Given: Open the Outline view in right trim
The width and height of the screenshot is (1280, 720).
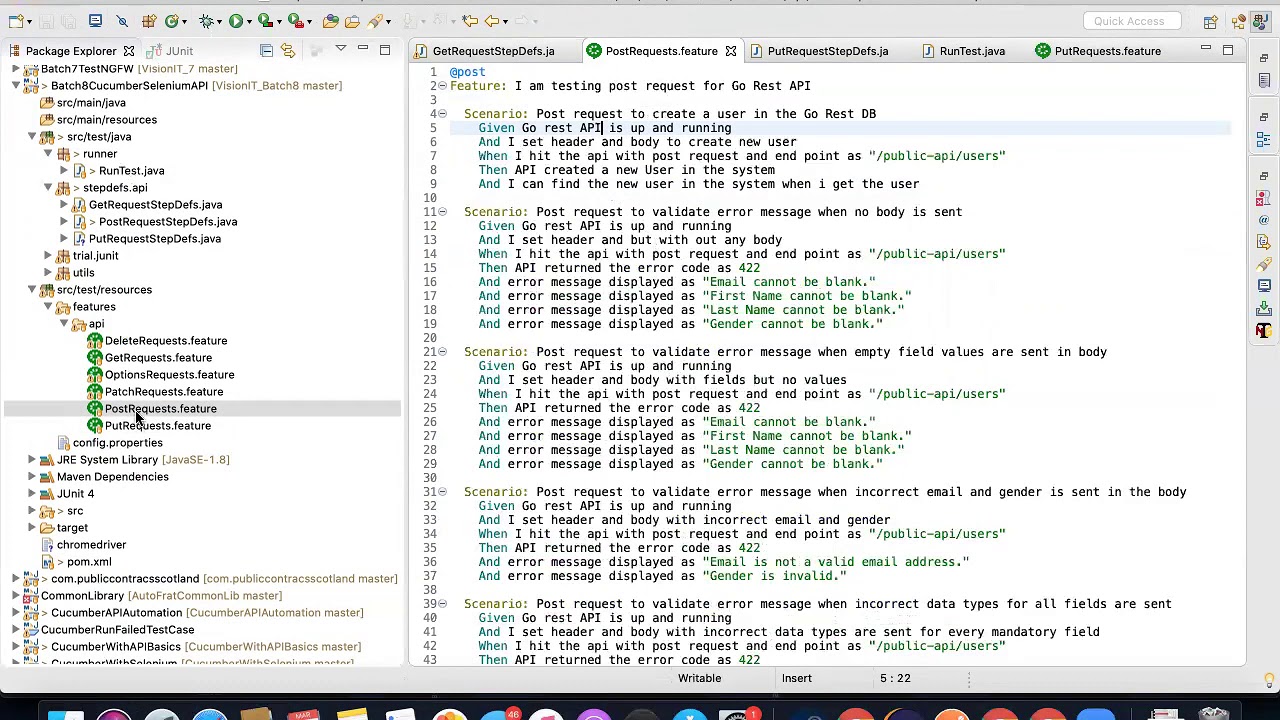Looking at the screenshot, I should (1264, 138).
